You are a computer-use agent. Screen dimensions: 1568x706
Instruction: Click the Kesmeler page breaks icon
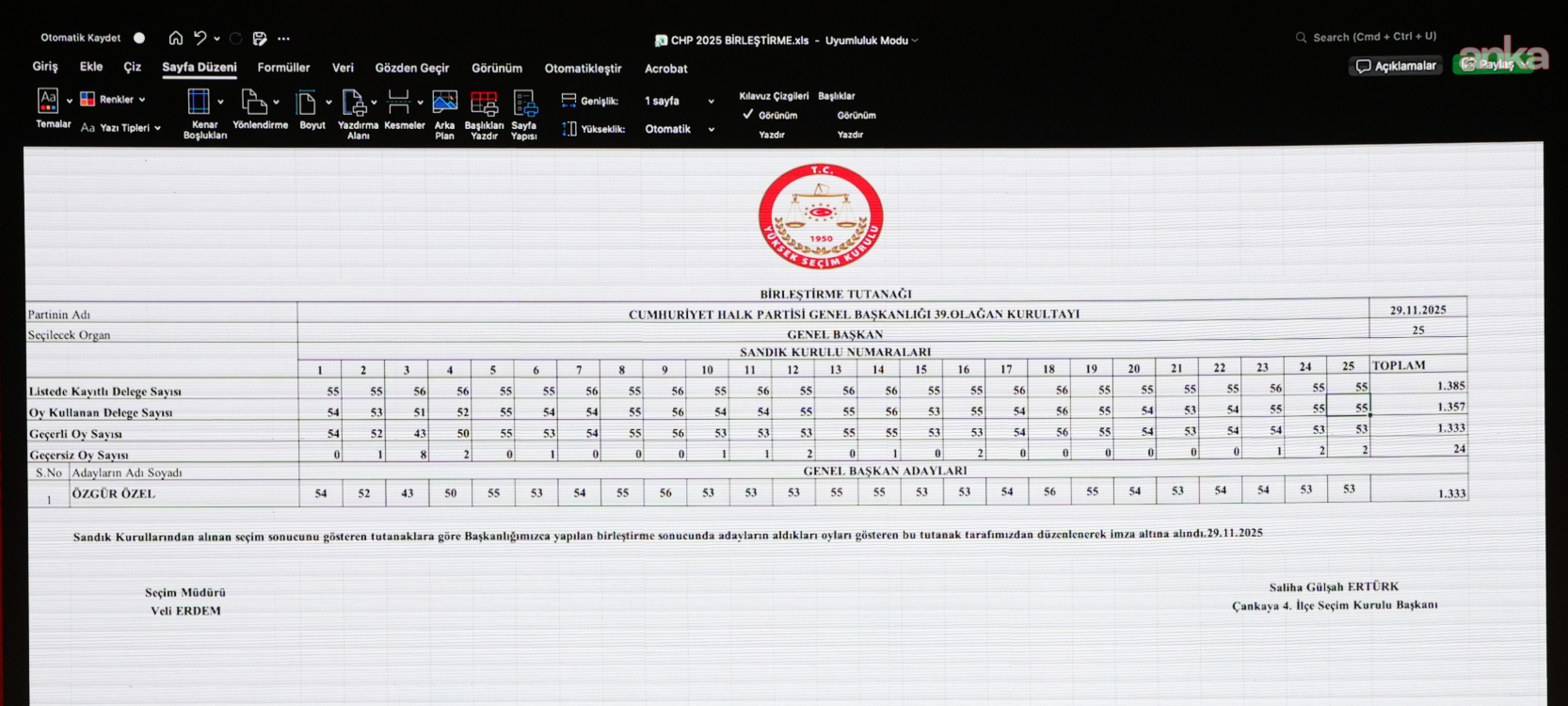pos(398,102)
